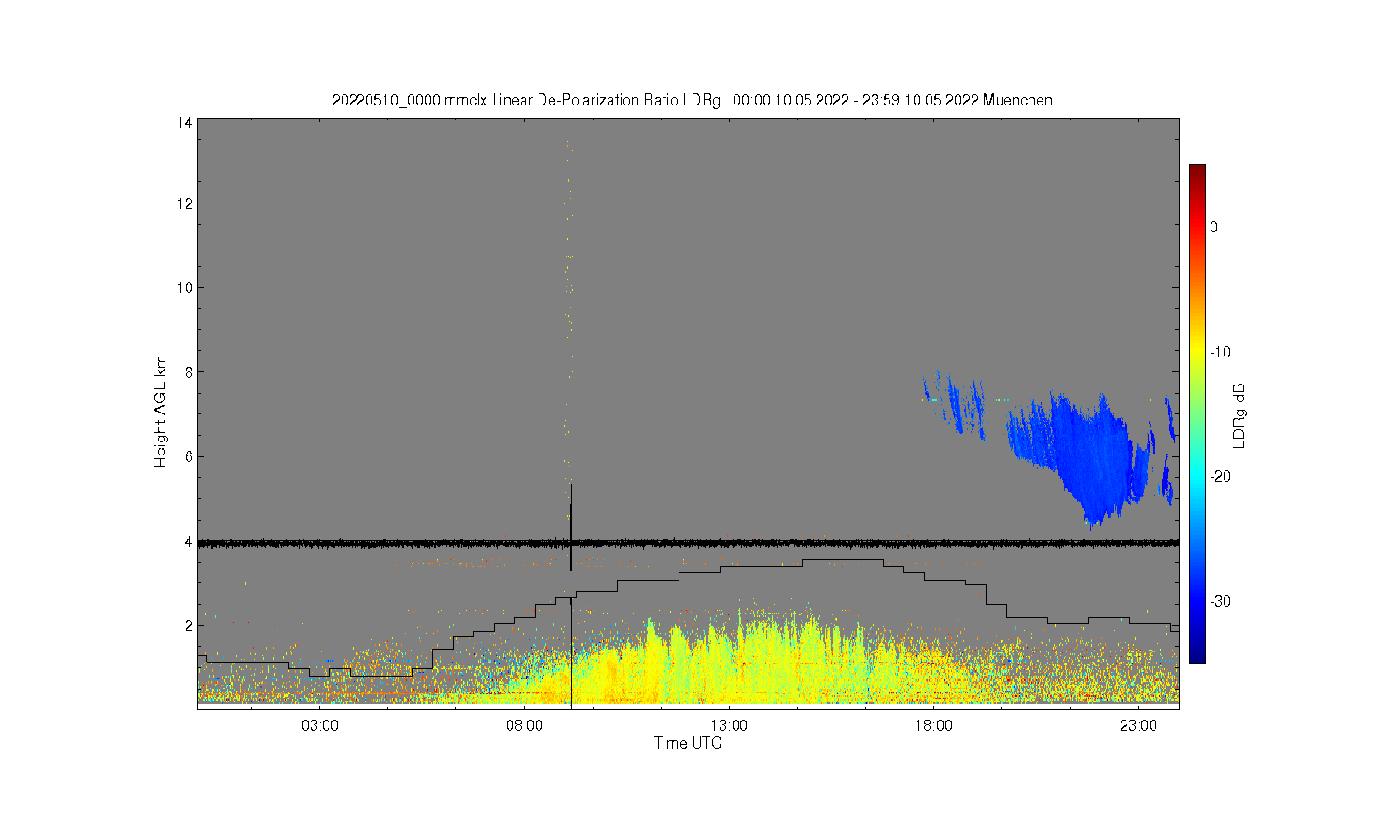
Task: Click the 03:00 time tick label
Action: pyautogui.click(x=320, y=725)
